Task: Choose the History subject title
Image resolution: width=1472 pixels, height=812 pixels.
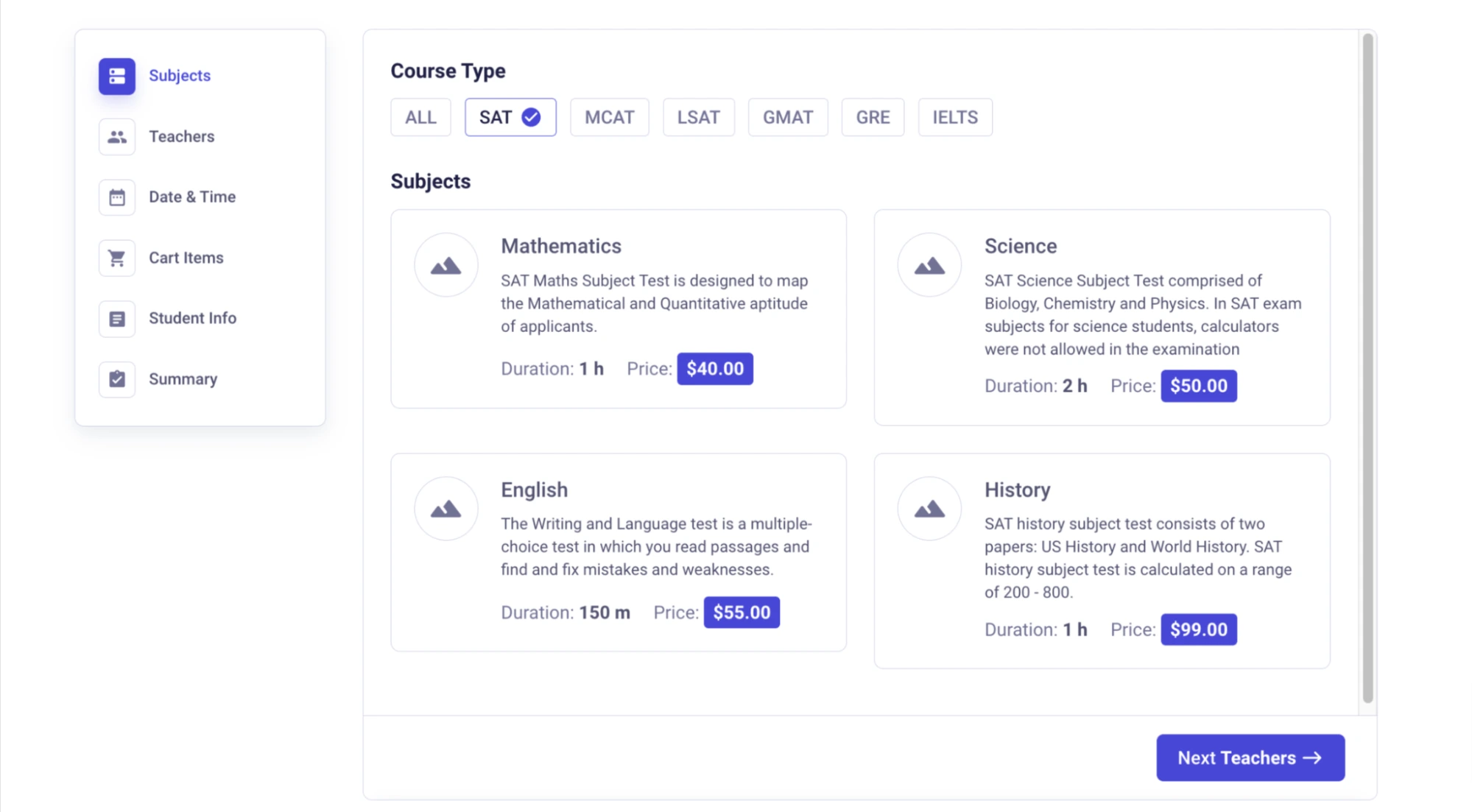Action: pos(1018,490)
